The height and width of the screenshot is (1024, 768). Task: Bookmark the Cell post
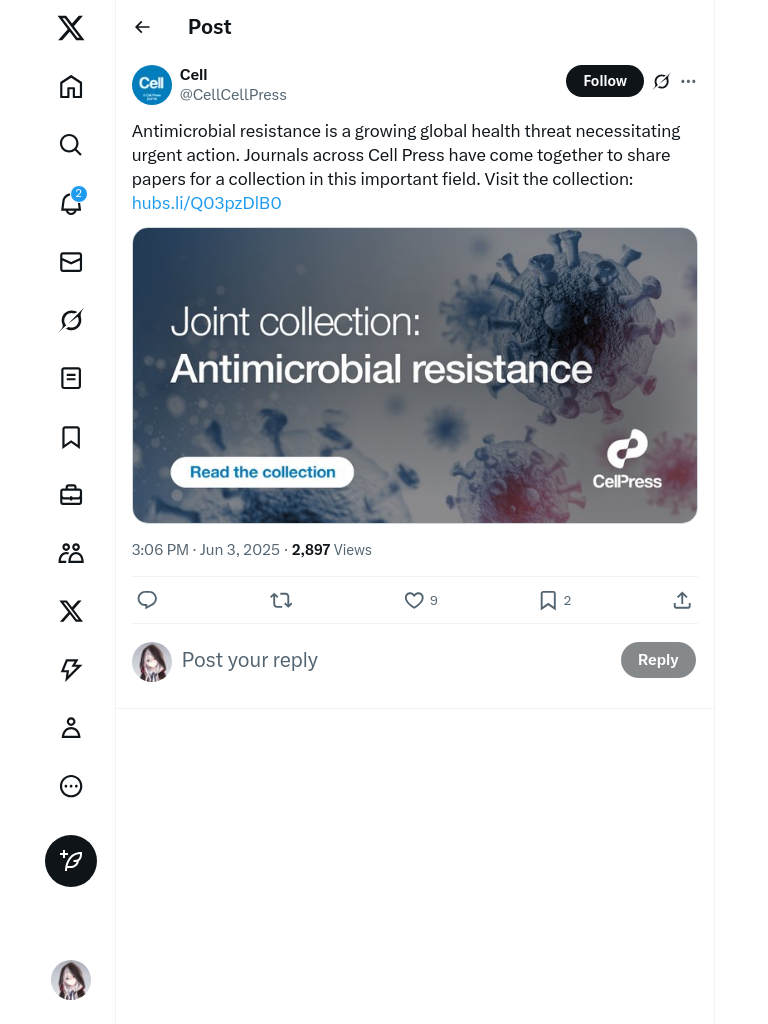click(x=548, y=600)
